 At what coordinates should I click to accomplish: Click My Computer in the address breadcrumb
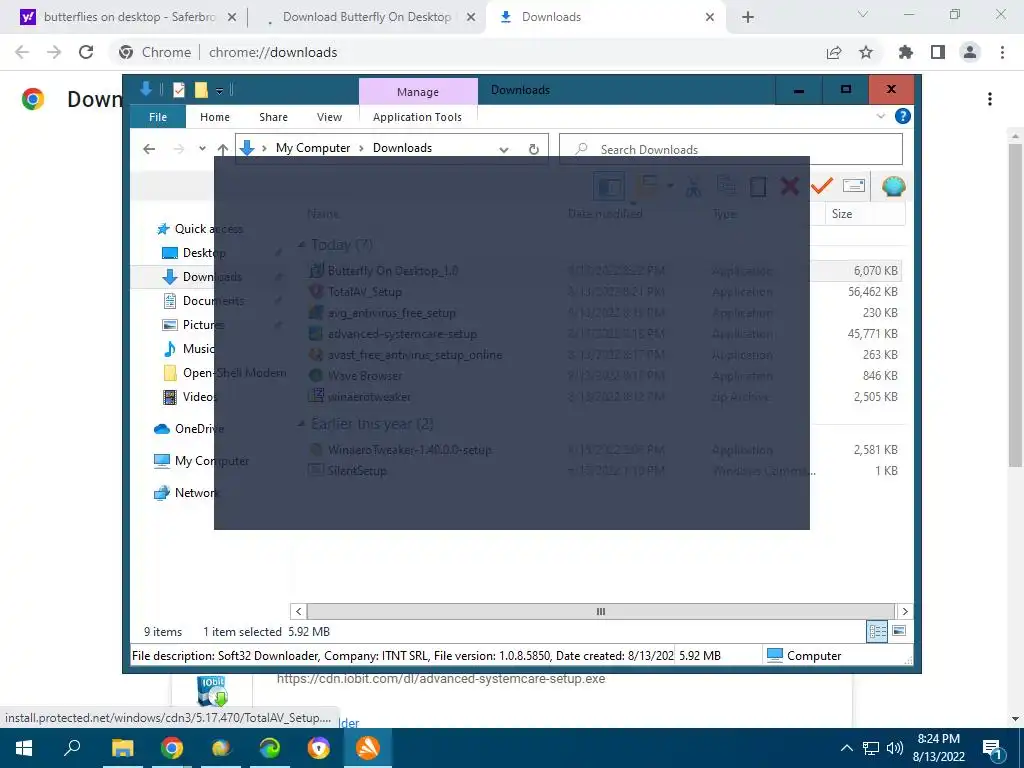(313, 148)
